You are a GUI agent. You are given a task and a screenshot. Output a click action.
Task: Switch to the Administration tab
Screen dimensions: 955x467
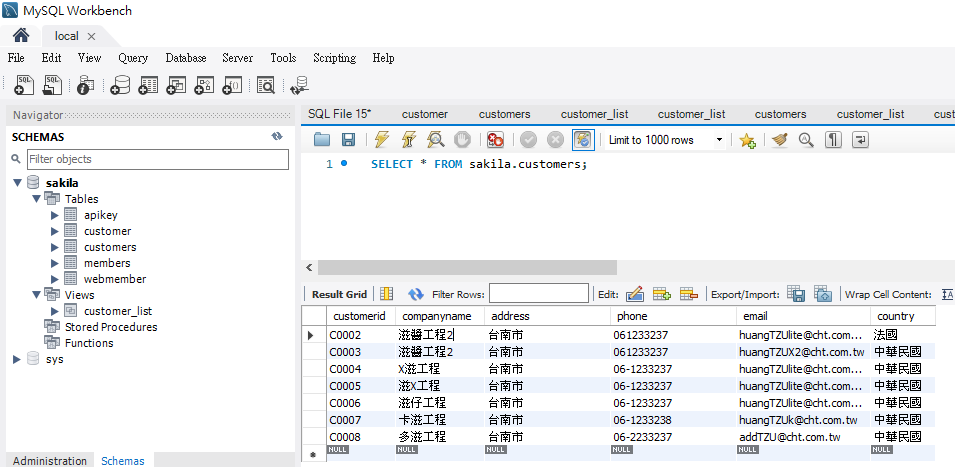50,460
